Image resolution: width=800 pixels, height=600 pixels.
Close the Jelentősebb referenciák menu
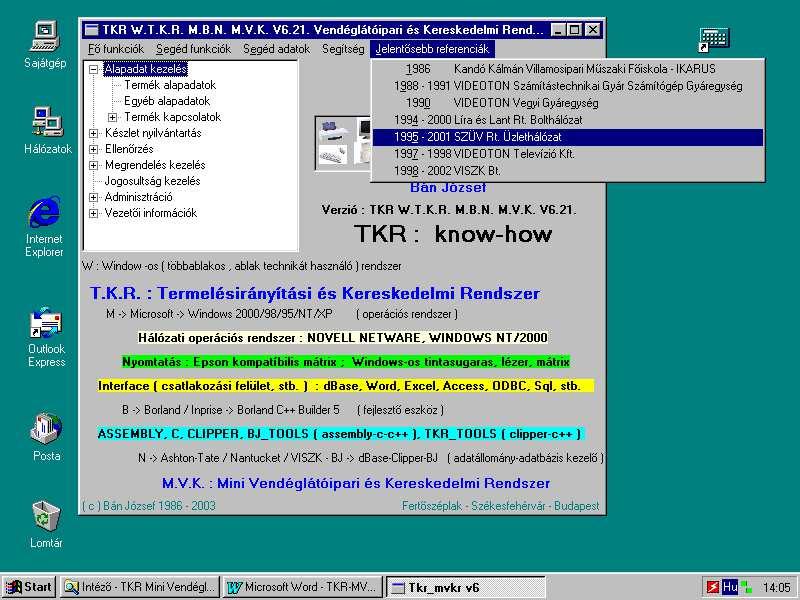coord(432,49)
